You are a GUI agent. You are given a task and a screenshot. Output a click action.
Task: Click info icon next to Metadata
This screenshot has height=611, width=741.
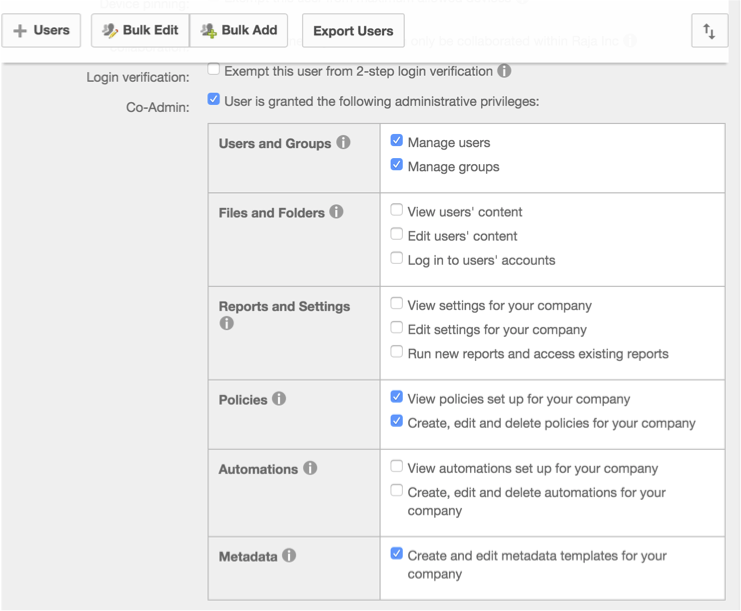coord(289,556)
